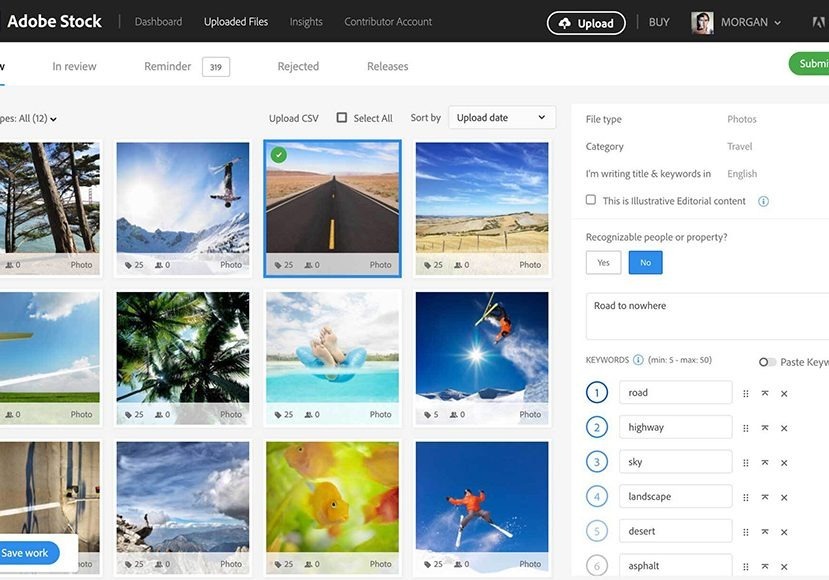Select Yes for recognizable people or property

603,263
